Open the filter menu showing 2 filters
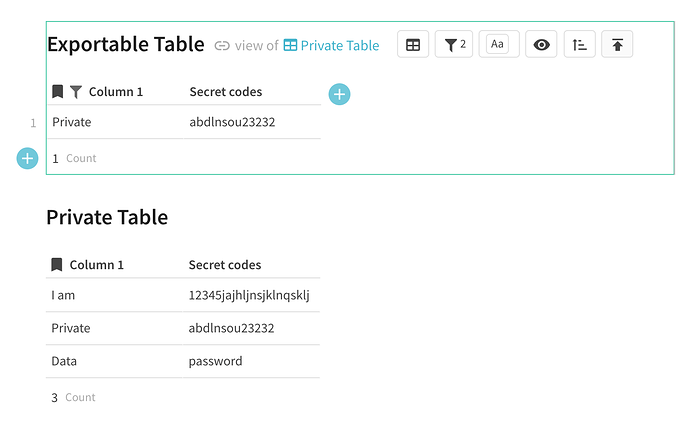 (454, 44)
